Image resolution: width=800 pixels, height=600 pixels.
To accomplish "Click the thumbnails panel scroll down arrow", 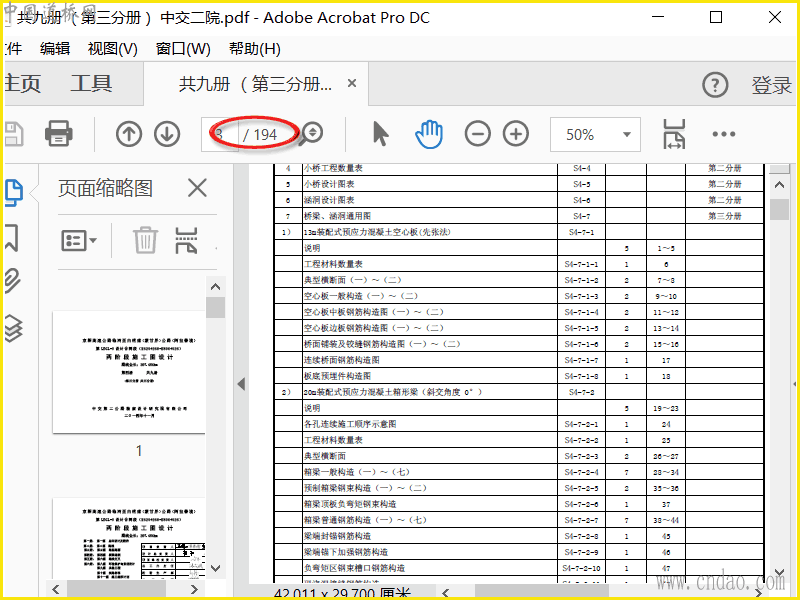I will pyautogui.click(x=215, y=568).
